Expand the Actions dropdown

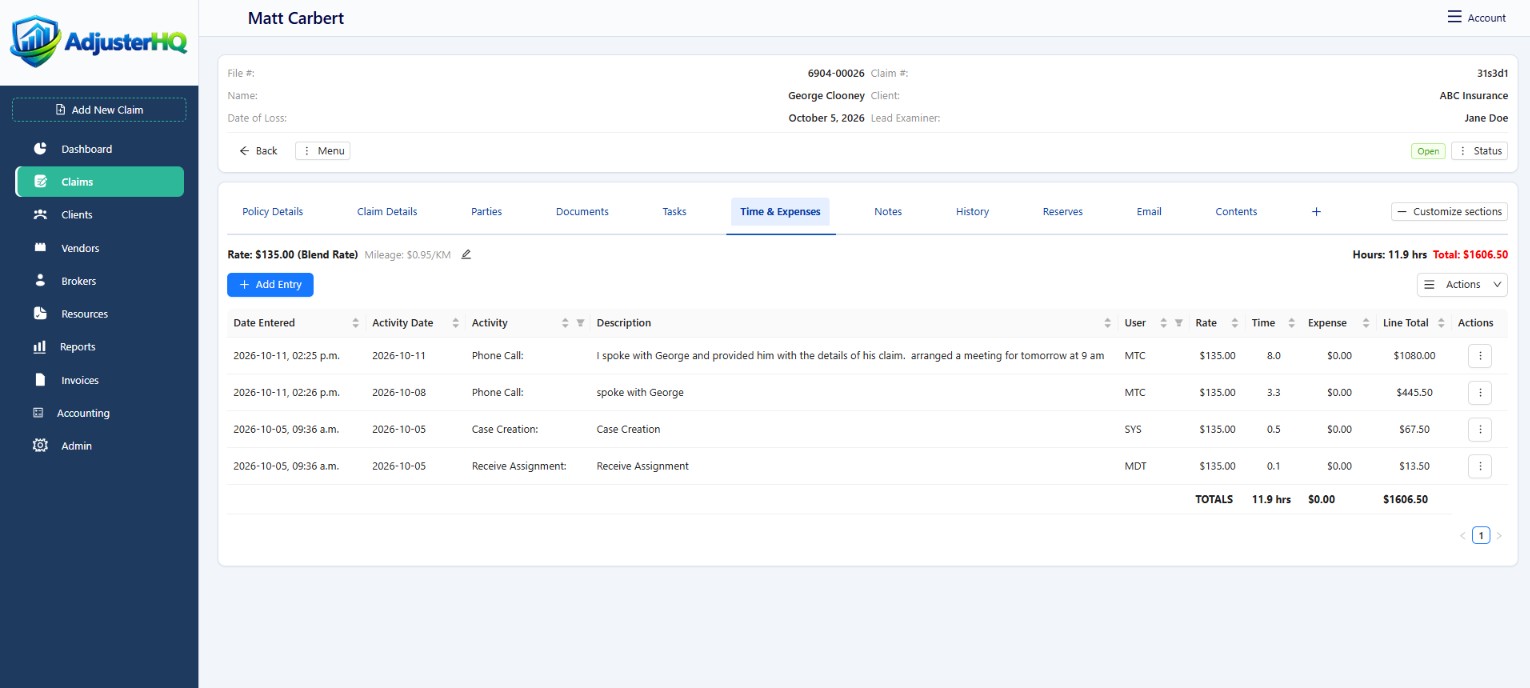tap(1462, 285)
